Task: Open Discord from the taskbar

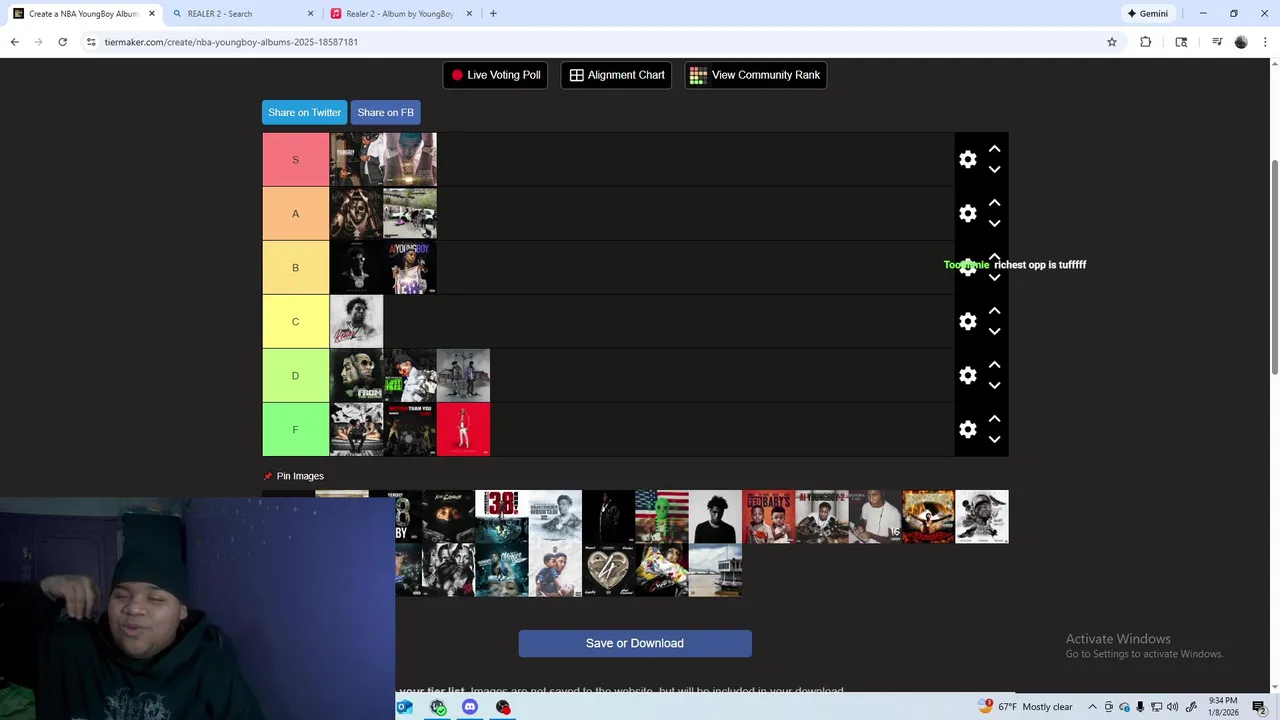Action: (x=470, y=707)
